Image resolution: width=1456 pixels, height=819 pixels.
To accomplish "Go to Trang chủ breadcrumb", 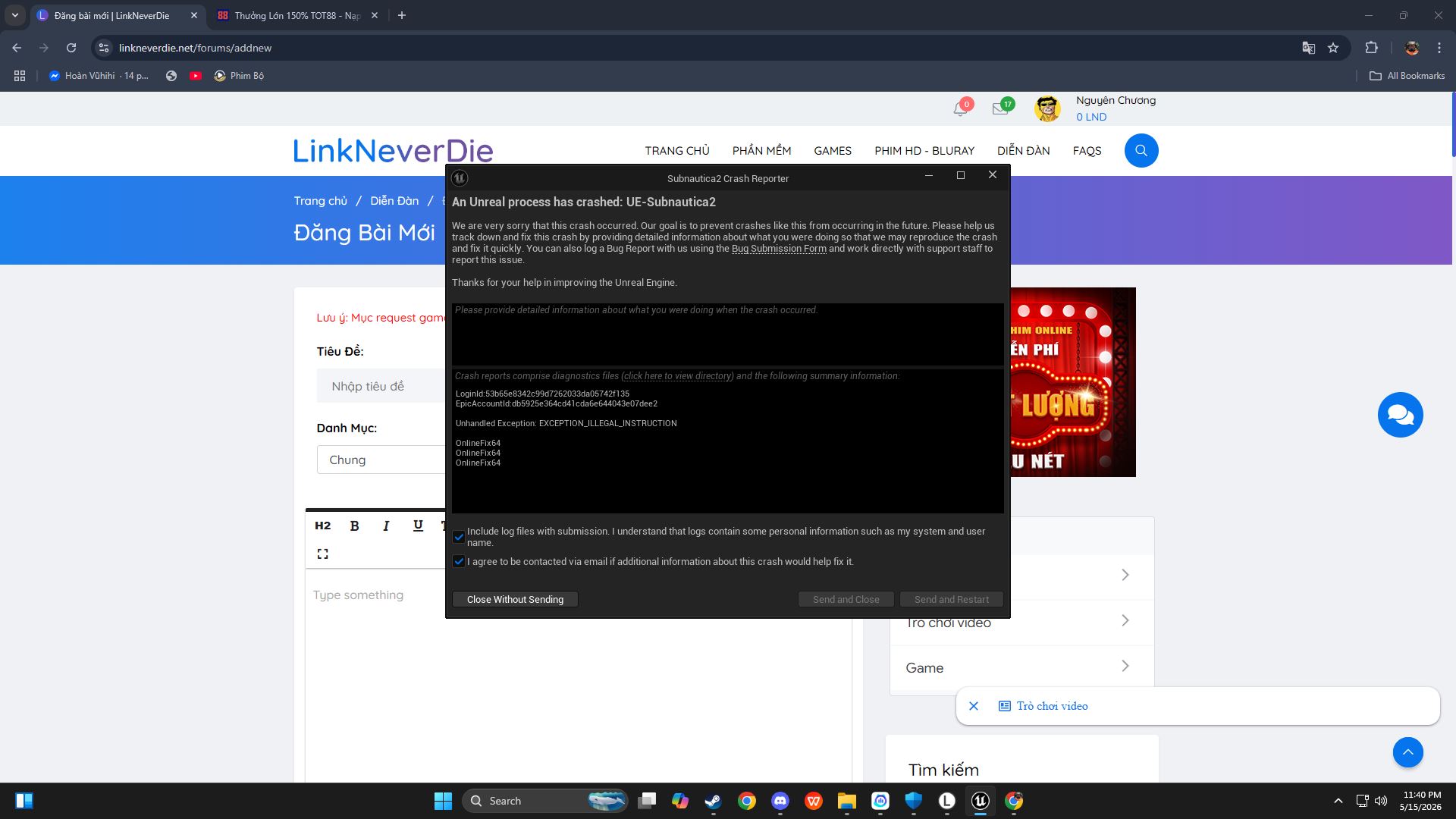I will (320, 201).
